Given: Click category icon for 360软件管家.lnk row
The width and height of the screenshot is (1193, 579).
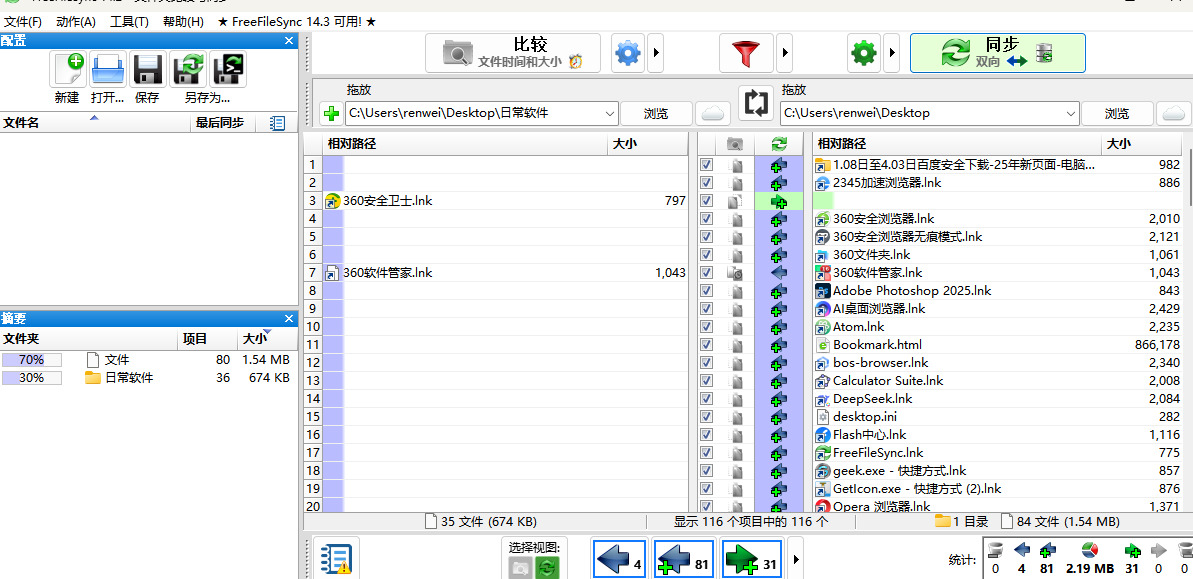Looking at the screenshot, I should (735, 272).
